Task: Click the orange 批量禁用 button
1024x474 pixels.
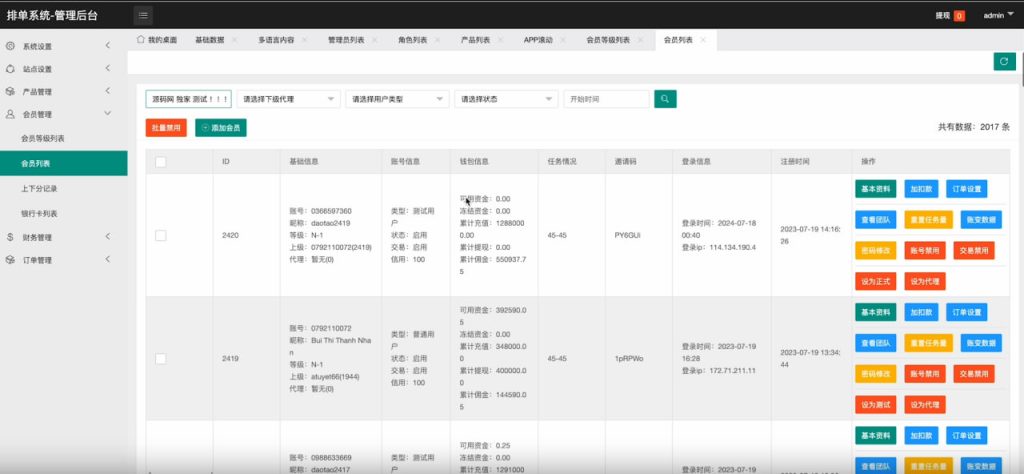Action: pyautogui.click(x=166, y=128)
